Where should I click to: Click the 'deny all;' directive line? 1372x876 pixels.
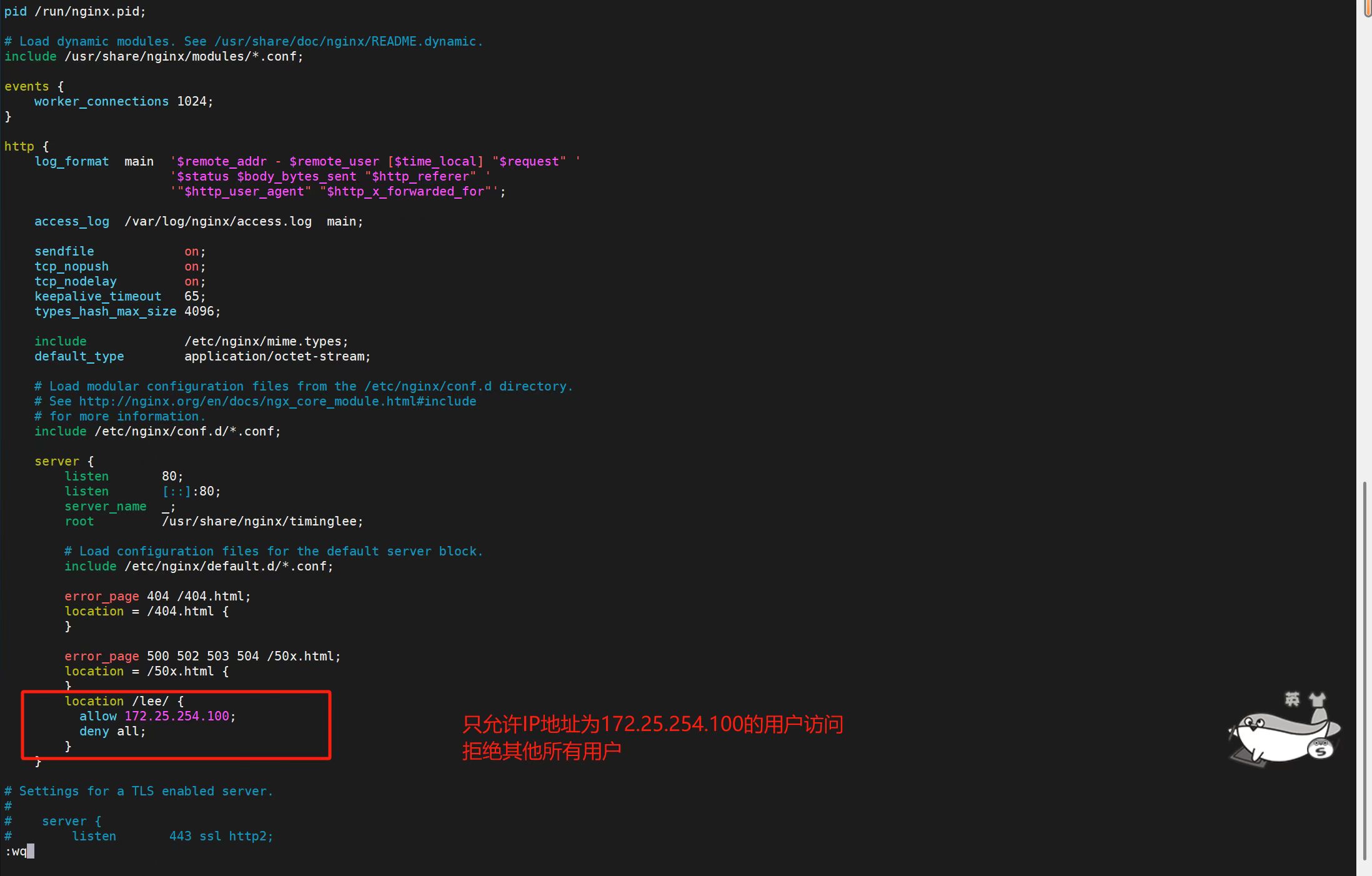pos(112,731)
